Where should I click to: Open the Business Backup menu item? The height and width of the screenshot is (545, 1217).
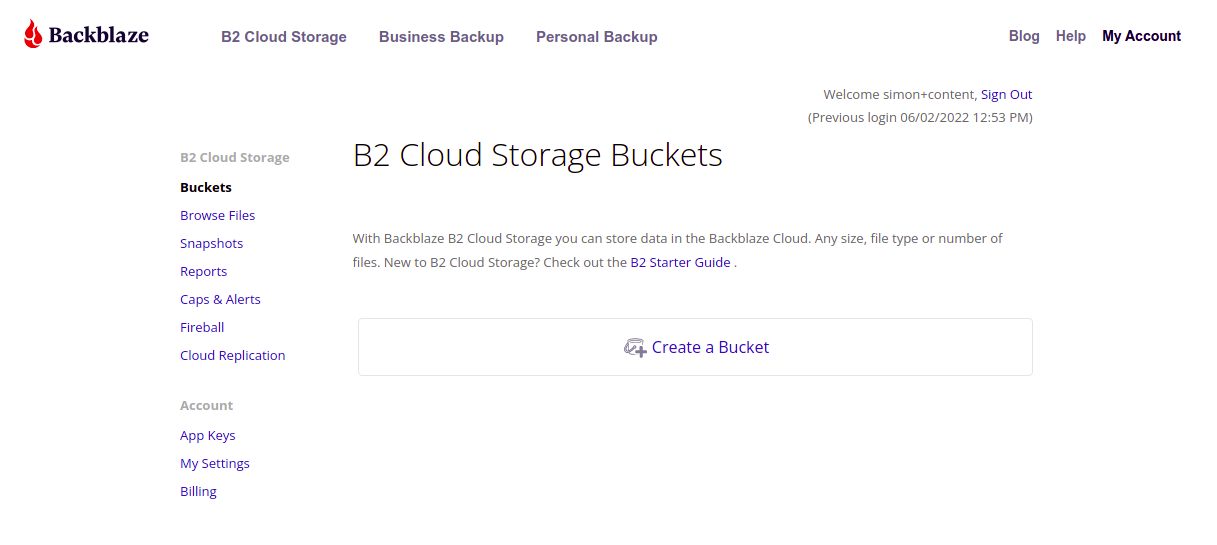[441, 37]
